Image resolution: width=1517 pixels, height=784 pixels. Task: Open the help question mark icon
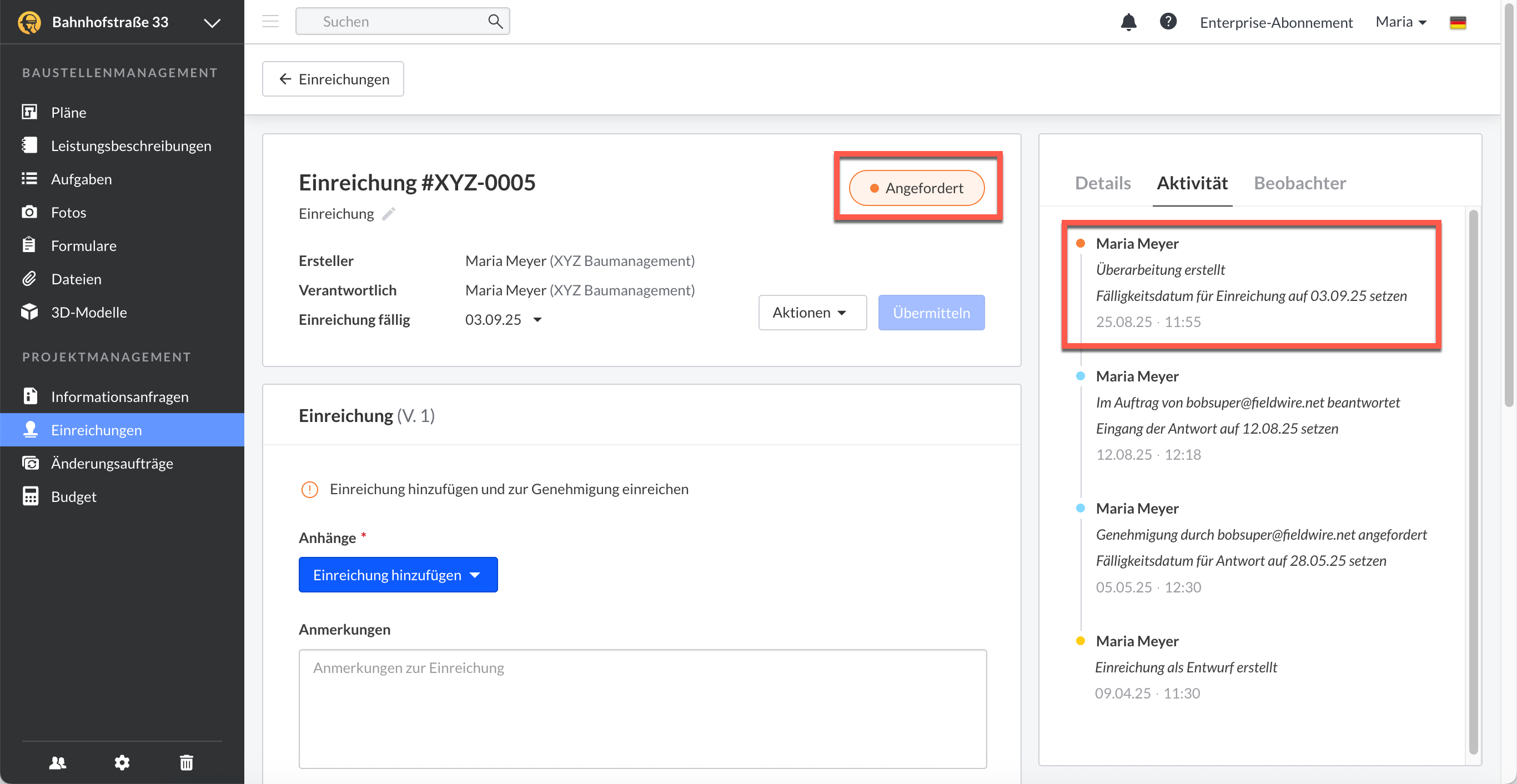coord(1168,22)
